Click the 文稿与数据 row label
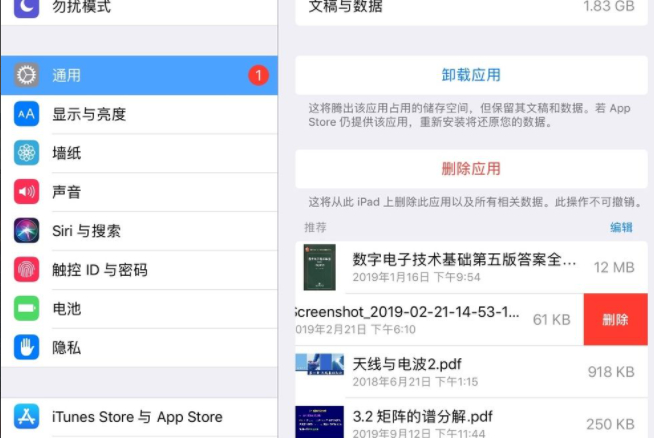 (x=345, y=6)
